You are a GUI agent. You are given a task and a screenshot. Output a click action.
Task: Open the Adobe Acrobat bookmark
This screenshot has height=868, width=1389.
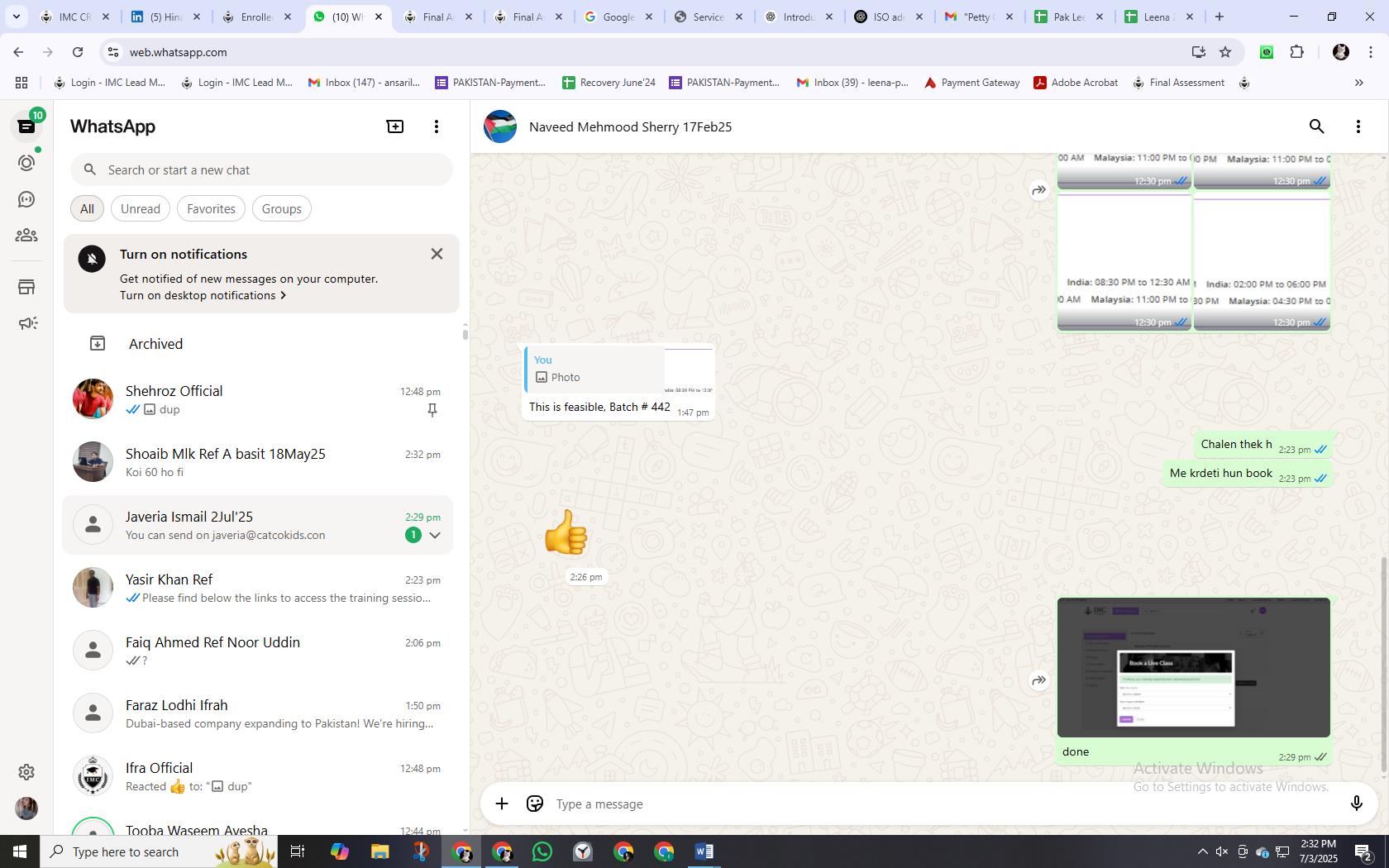coord(1076,83)
